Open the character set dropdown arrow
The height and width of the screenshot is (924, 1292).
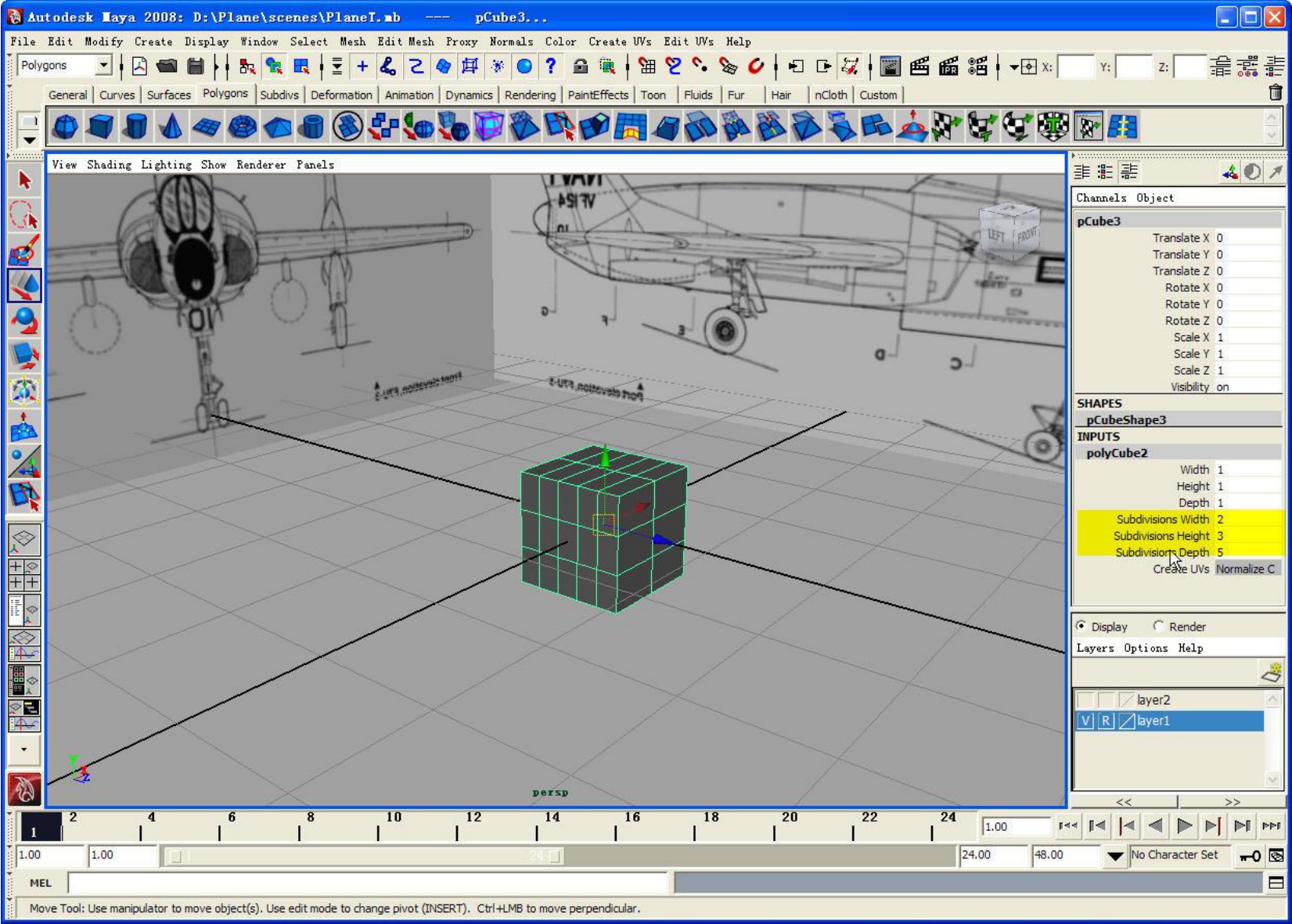tap(1115, 856)
